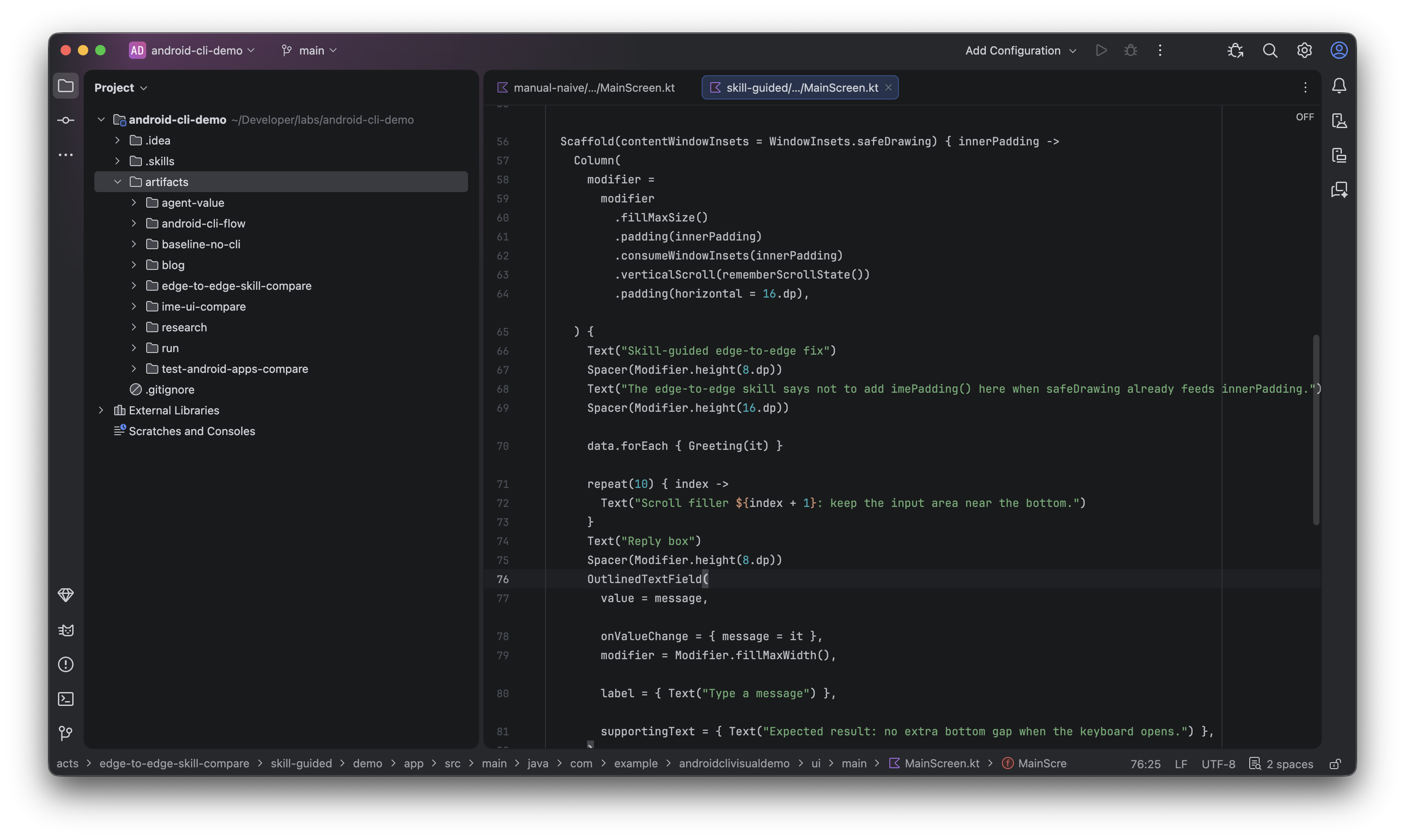
Task: Switch to manual-naive MainScreen.kt tab
Action: (586, 87)
